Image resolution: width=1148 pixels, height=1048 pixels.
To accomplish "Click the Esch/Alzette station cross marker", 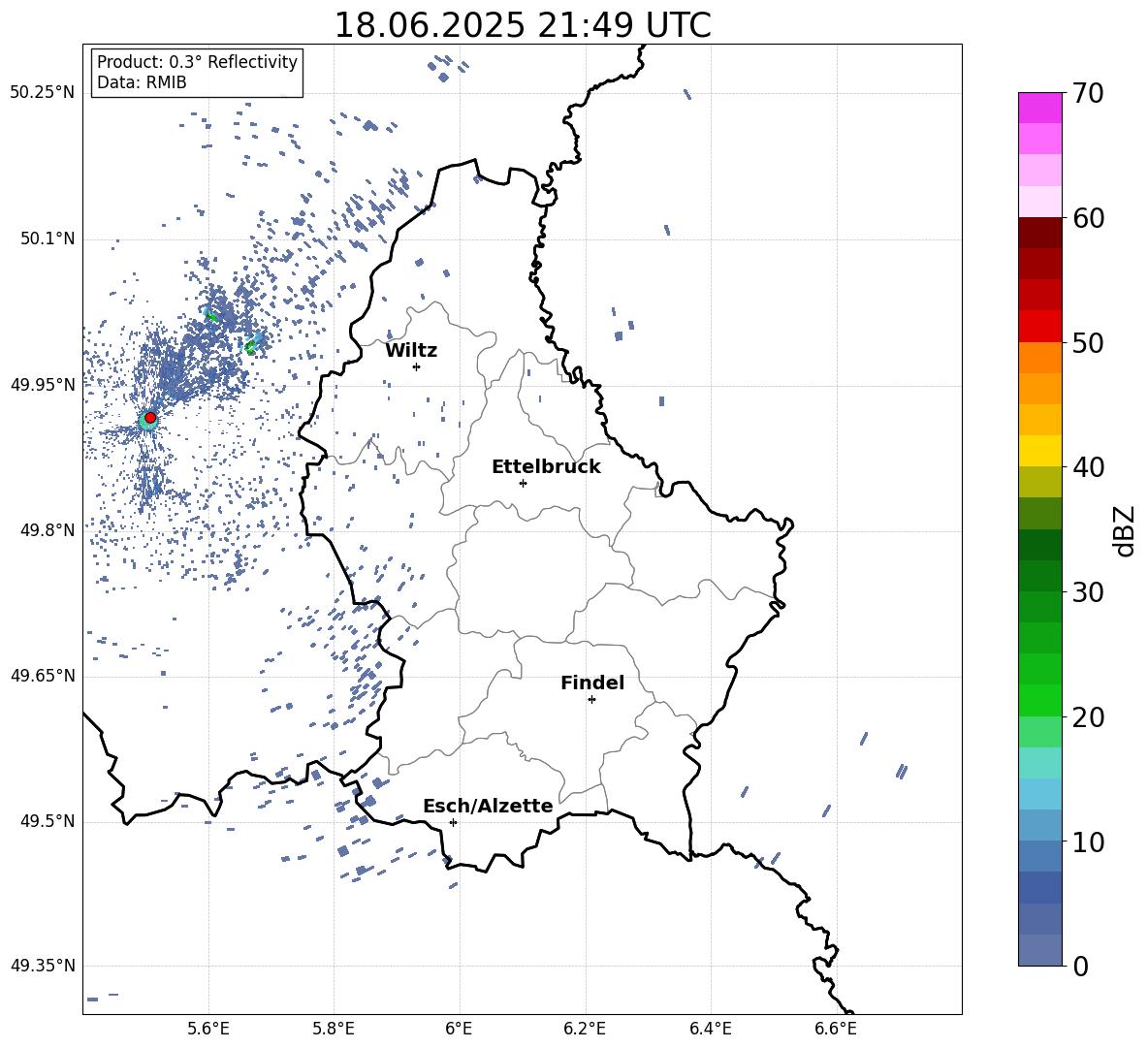I will click(x=453, y=822).
